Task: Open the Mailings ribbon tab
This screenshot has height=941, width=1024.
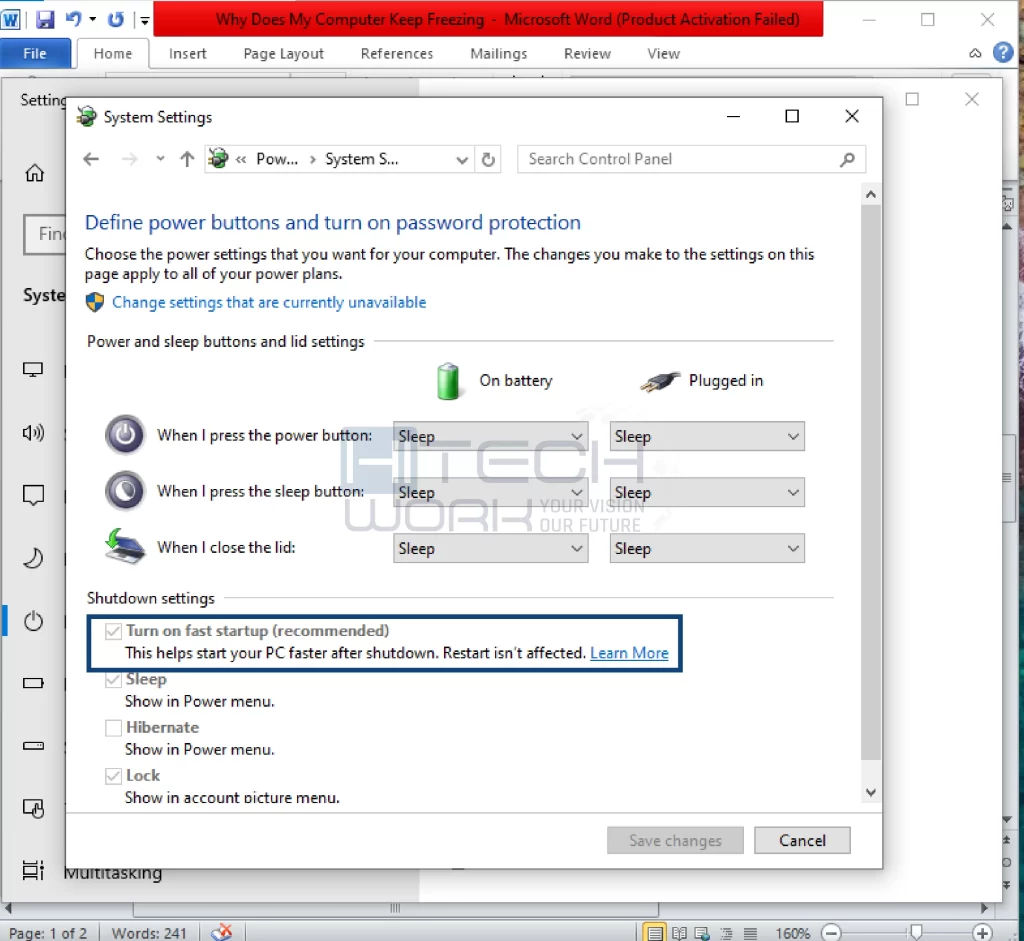Action: [498, 54]
